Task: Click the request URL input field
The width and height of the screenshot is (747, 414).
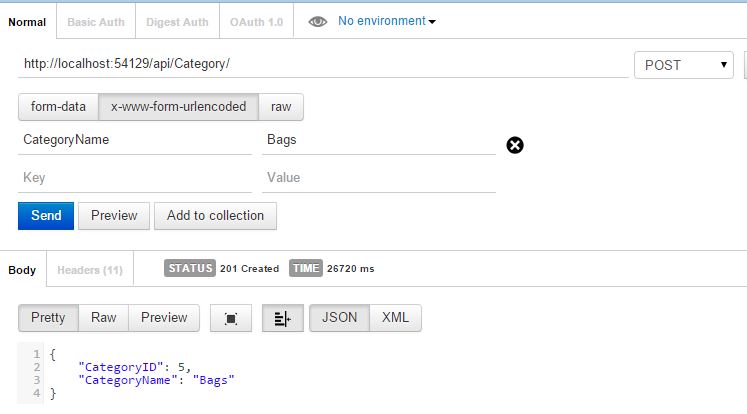Action: (x=320, y=64)
